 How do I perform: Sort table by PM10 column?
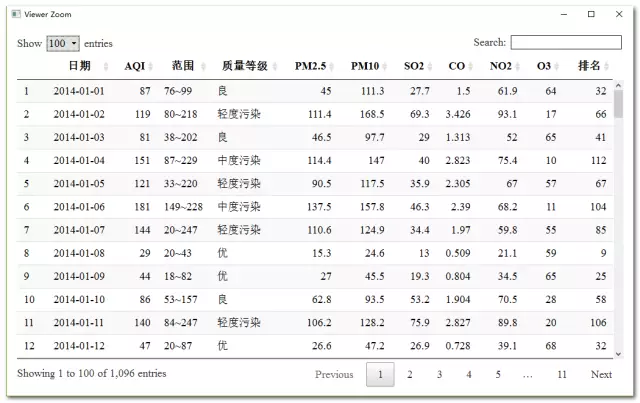[365, 66]
